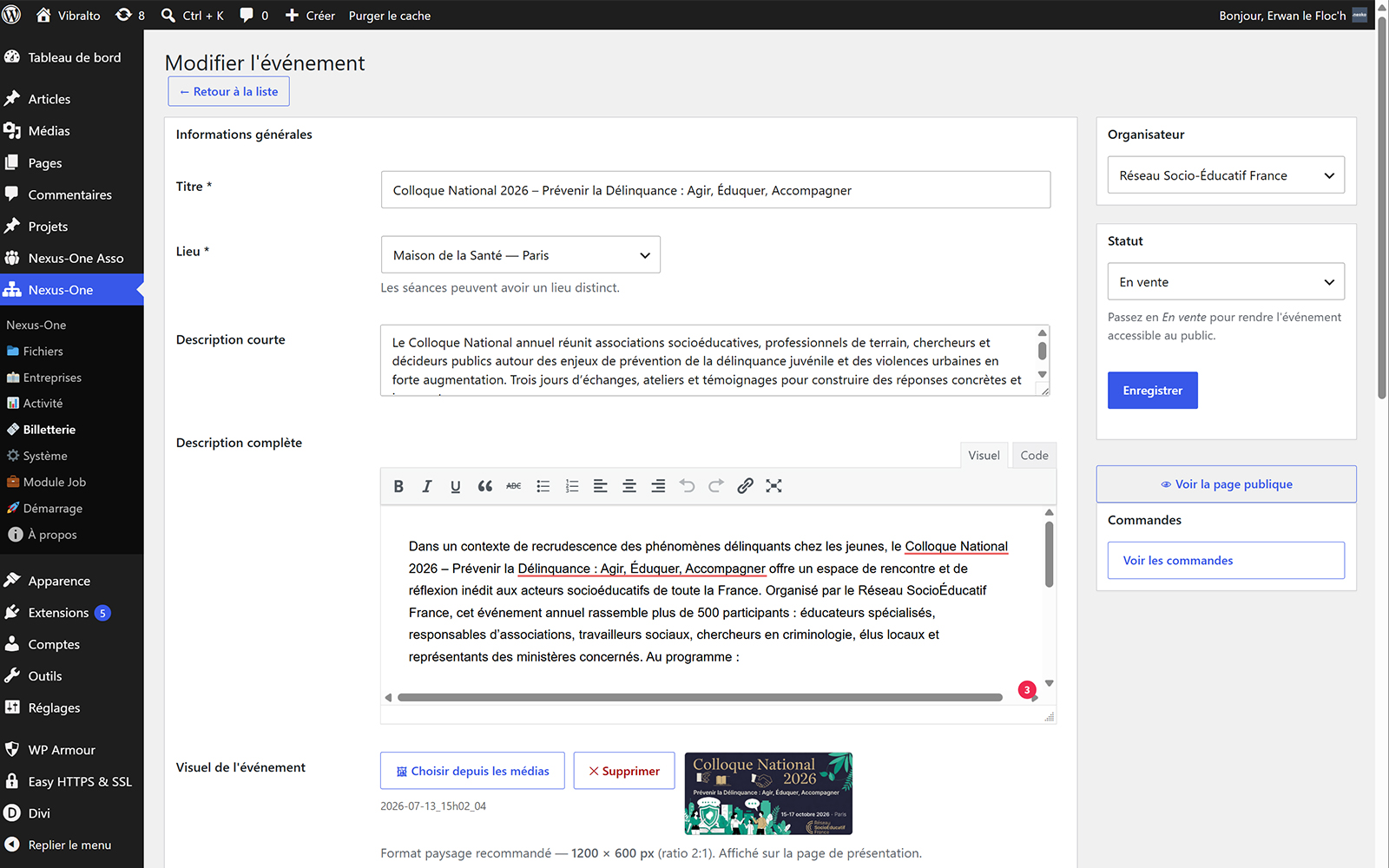Open Extensions menu with 5 updates

pyautogui.click(x=72, y=613)
